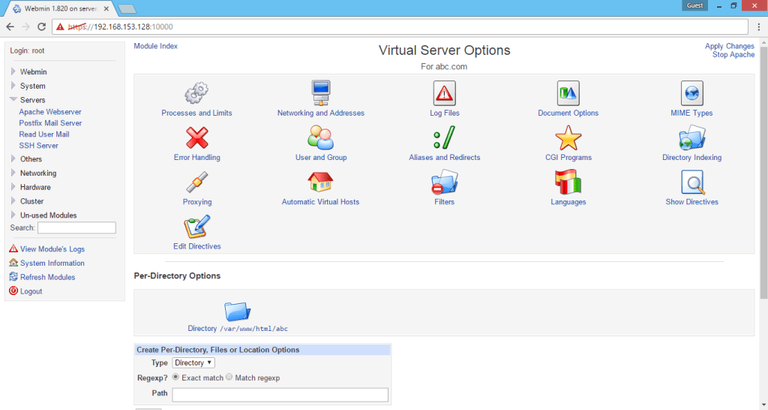768x410 pixels.
Task: Click into the sidebar Search field
Action: point(77,228)
